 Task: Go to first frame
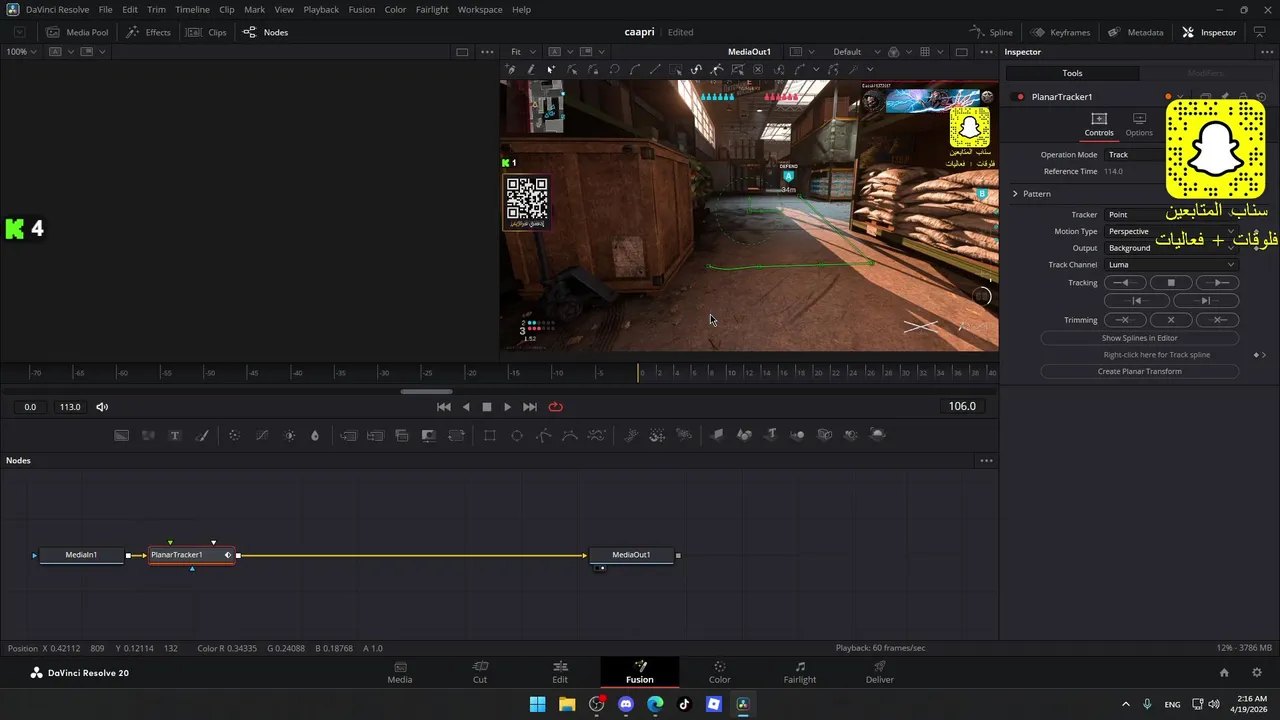[444, 407]
